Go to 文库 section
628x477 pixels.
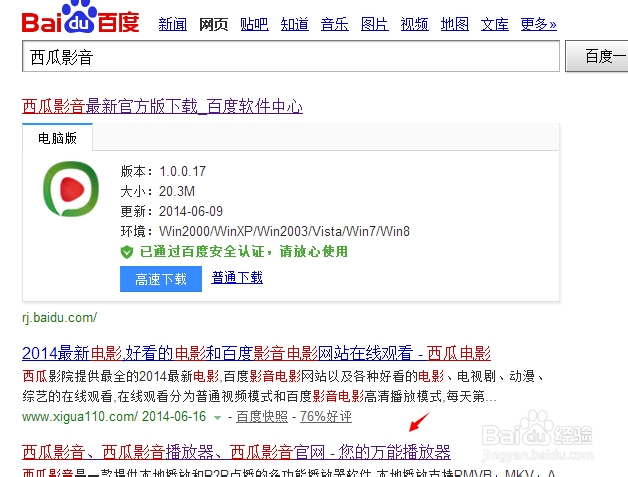495,24
